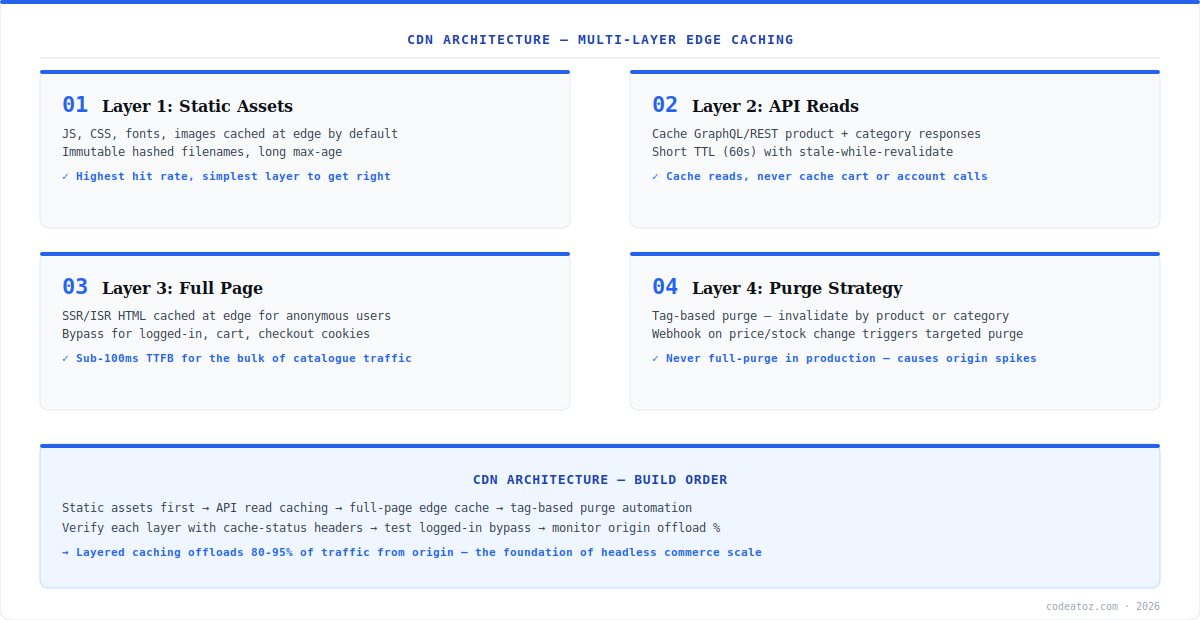Click the heading 'Layer 1: Static Assets'

click(197, 106)
